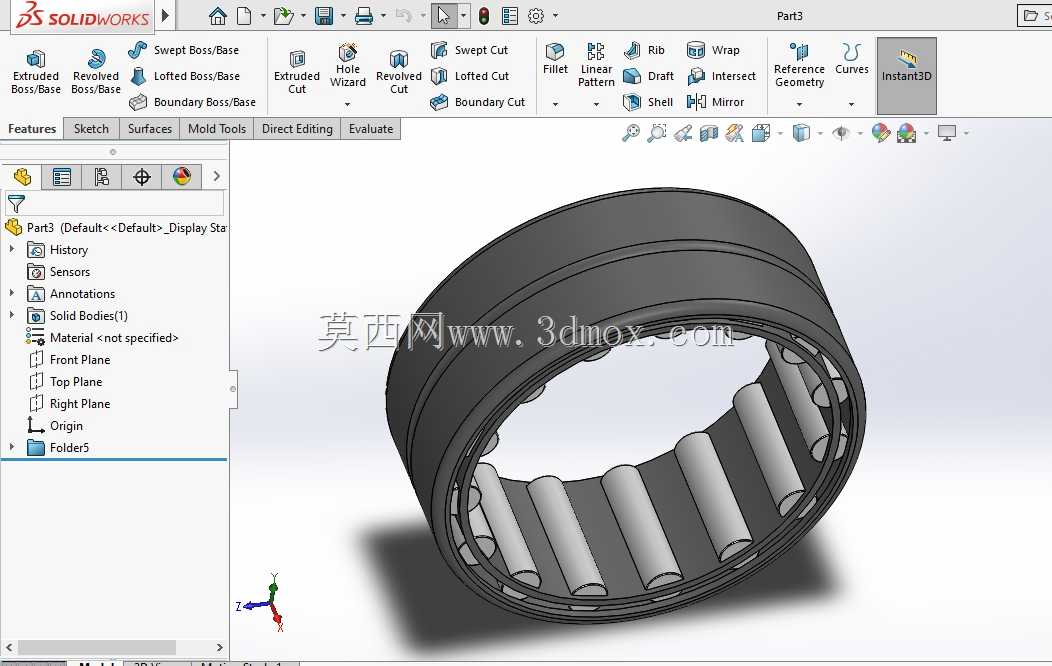Click the Intersect tool

pyautogui.click(x=721, y=76)
